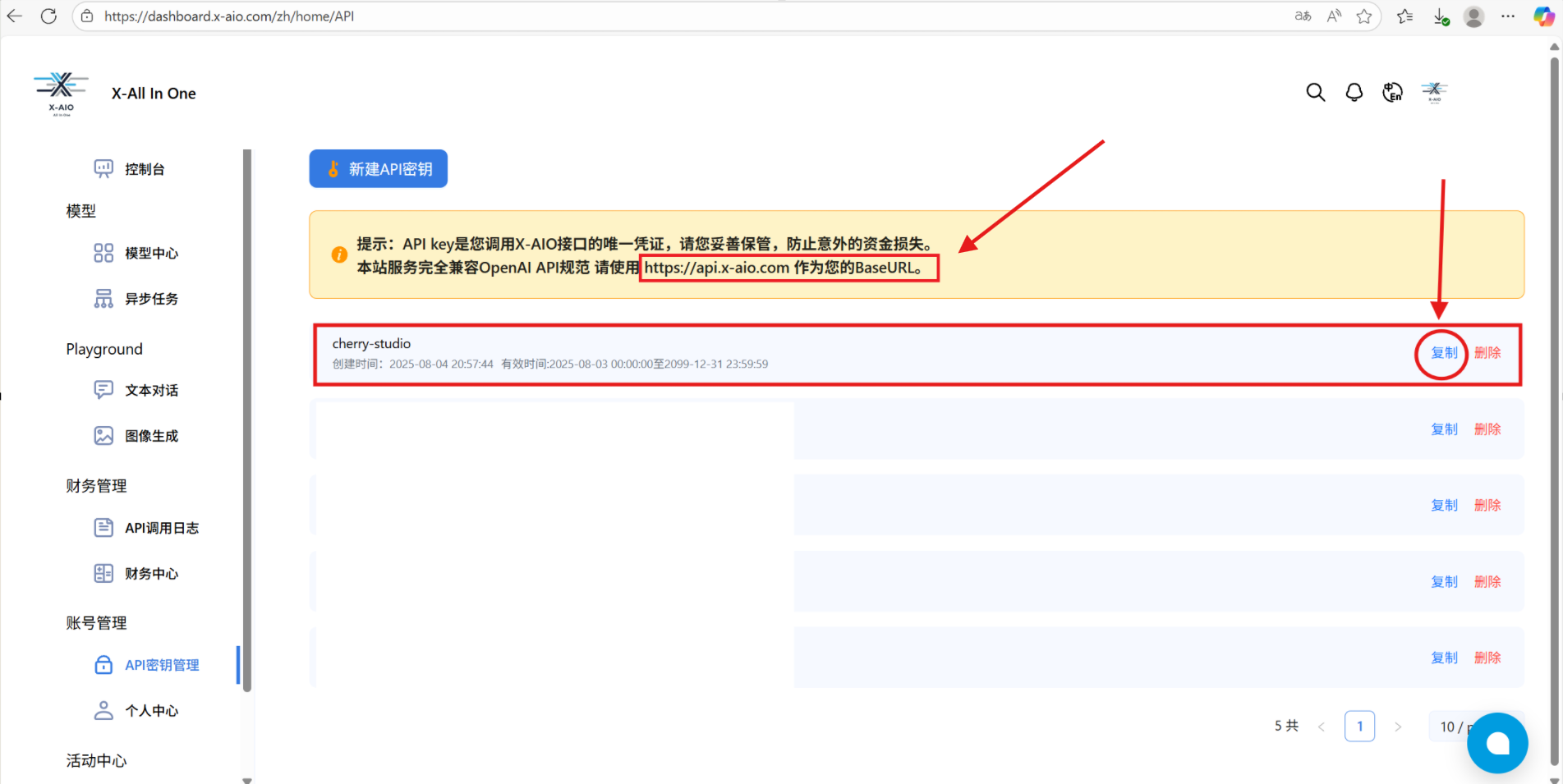The image size is (1563, 784).
Task: Open 异步任务 in the sidebar
Action: (x=136, y=299)
